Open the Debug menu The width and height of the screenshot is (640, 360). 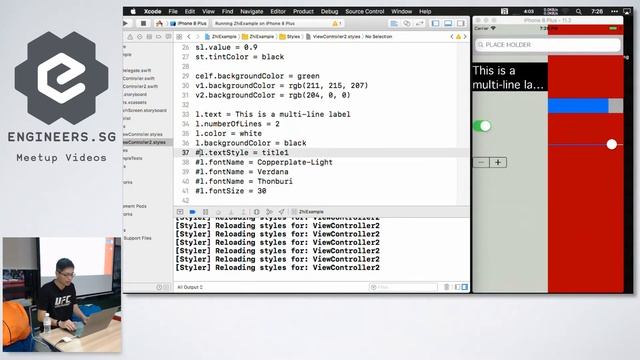click(x=329, y=11)
